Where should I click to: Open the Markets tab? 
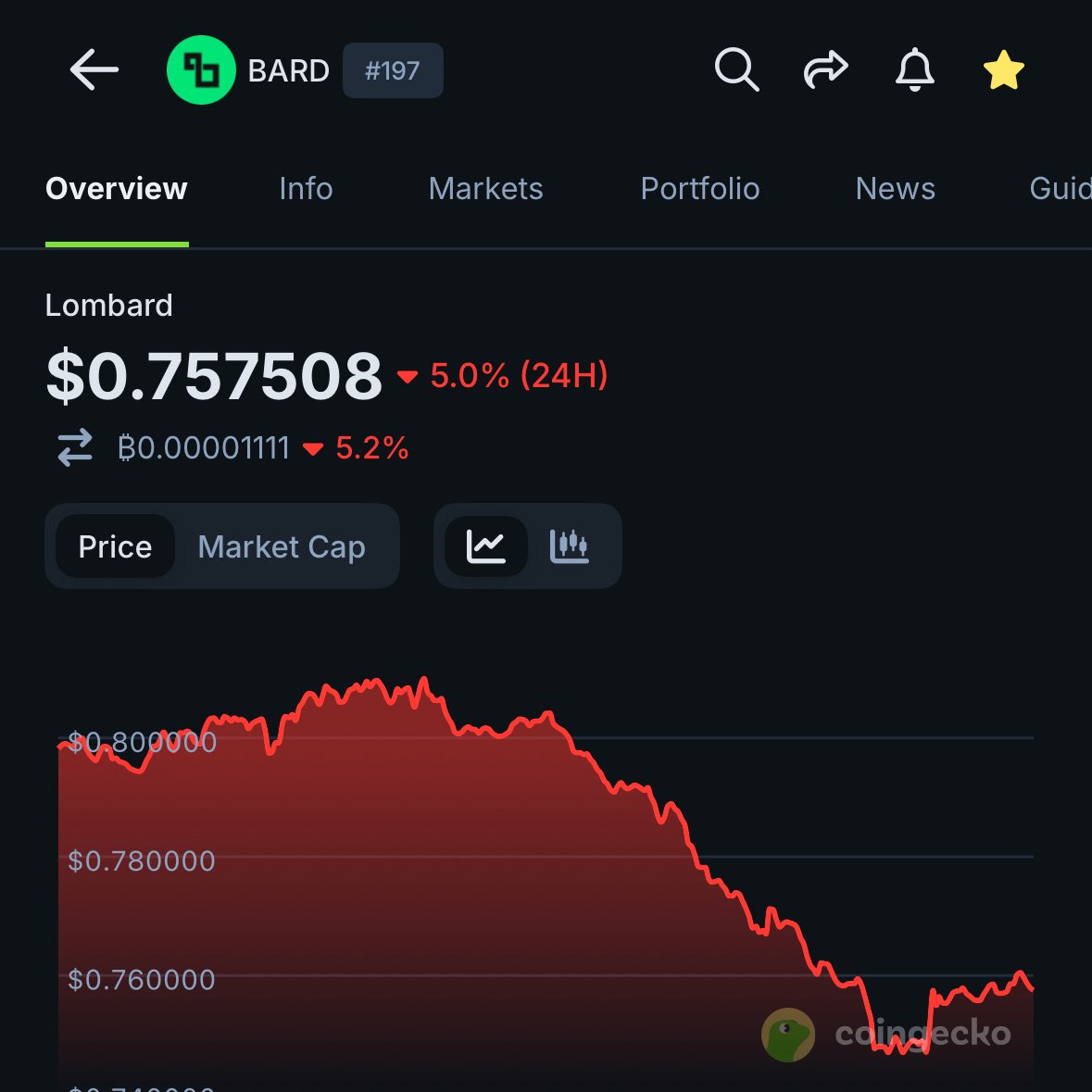[x=485, y=189]
